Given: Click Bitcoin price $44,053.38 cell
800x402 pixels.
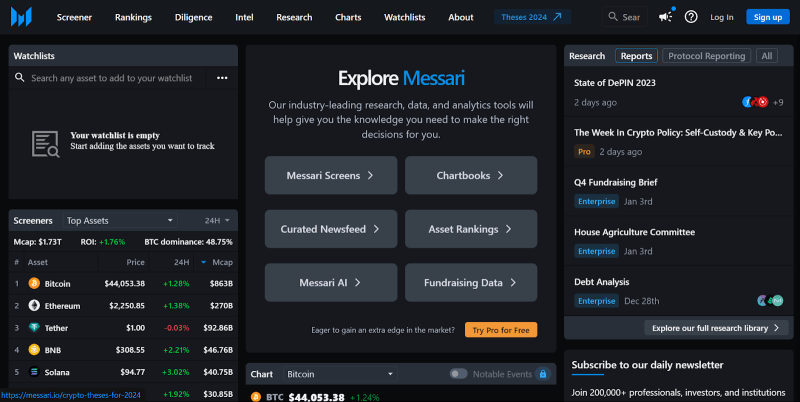Looking at the screenshot, I should click(x=124, y=283).
